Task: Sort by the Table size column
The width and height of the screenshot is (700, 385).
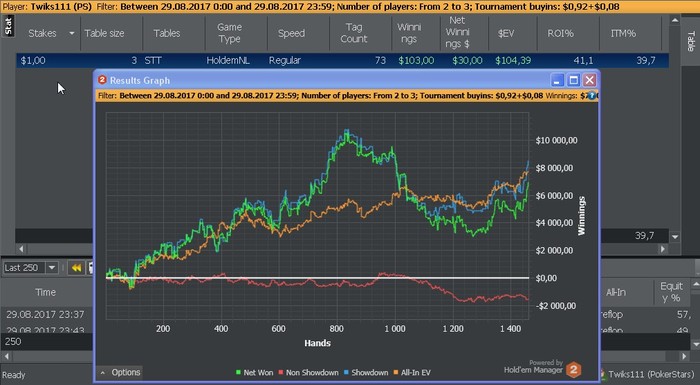Action: 104,33
